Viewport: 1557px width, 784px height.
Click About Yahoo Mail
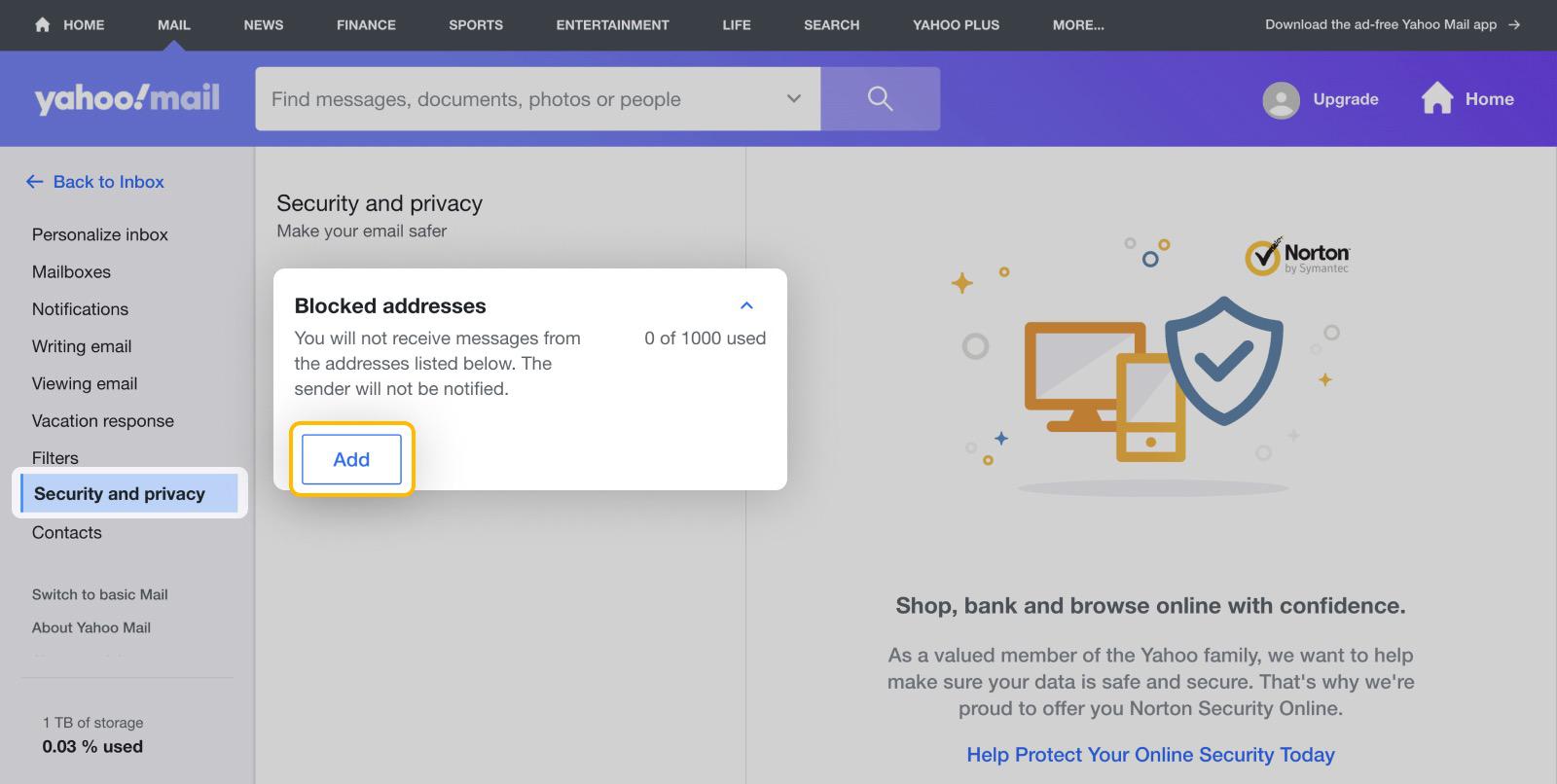[x=91, y=627]
